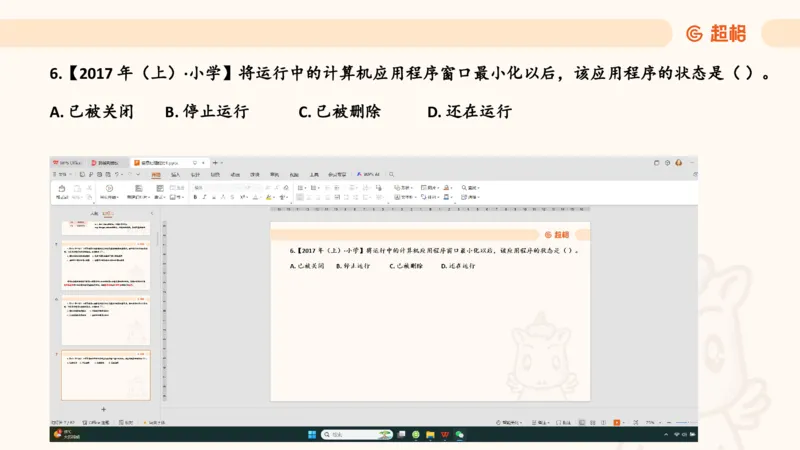Image resolution: width=800 pixels, height=450 pixels.
Task: Click the weather widget on taskbar
Action: pos(67,435)
